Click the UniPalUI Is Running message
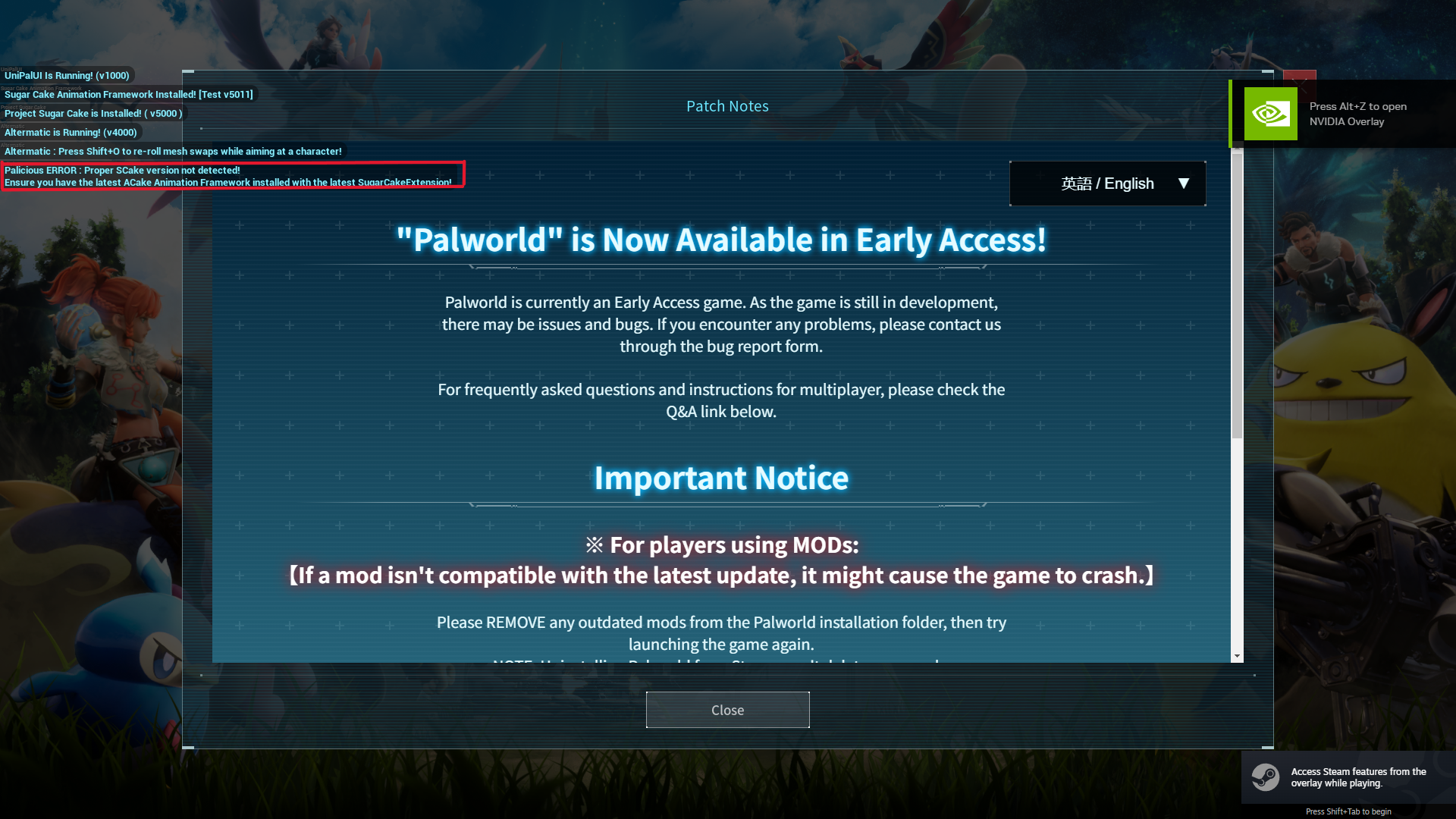 (x=67, y=75)
